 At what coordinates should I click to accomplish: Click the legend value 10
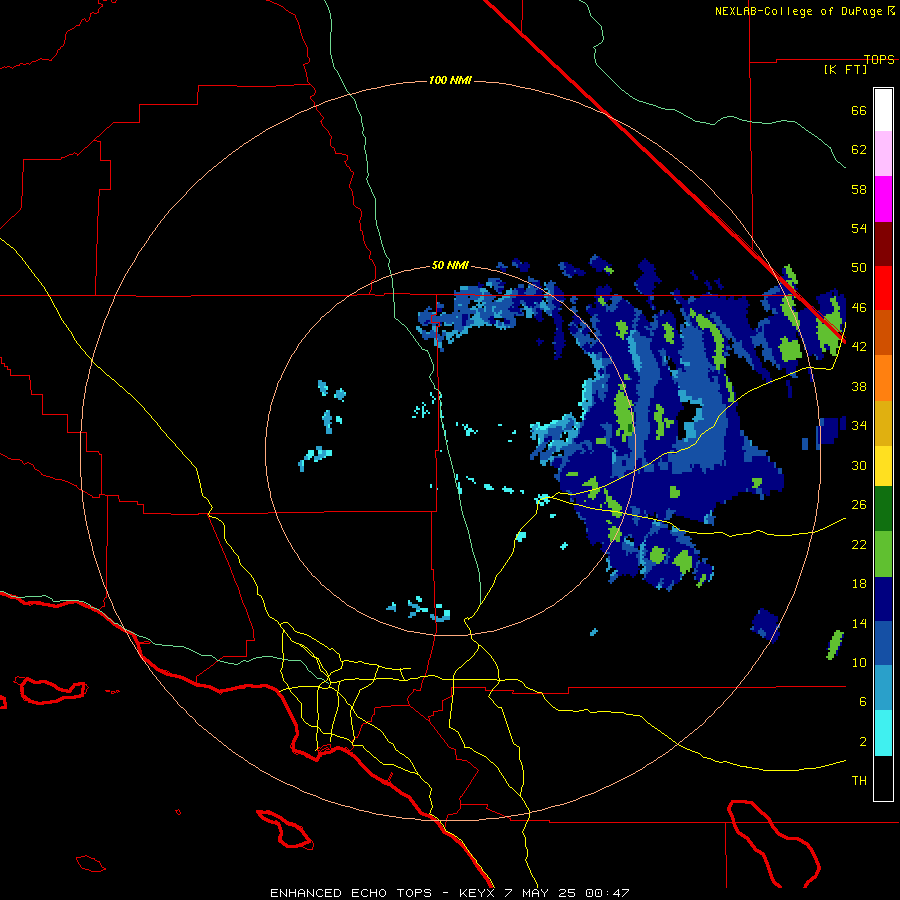coord(859,662)
